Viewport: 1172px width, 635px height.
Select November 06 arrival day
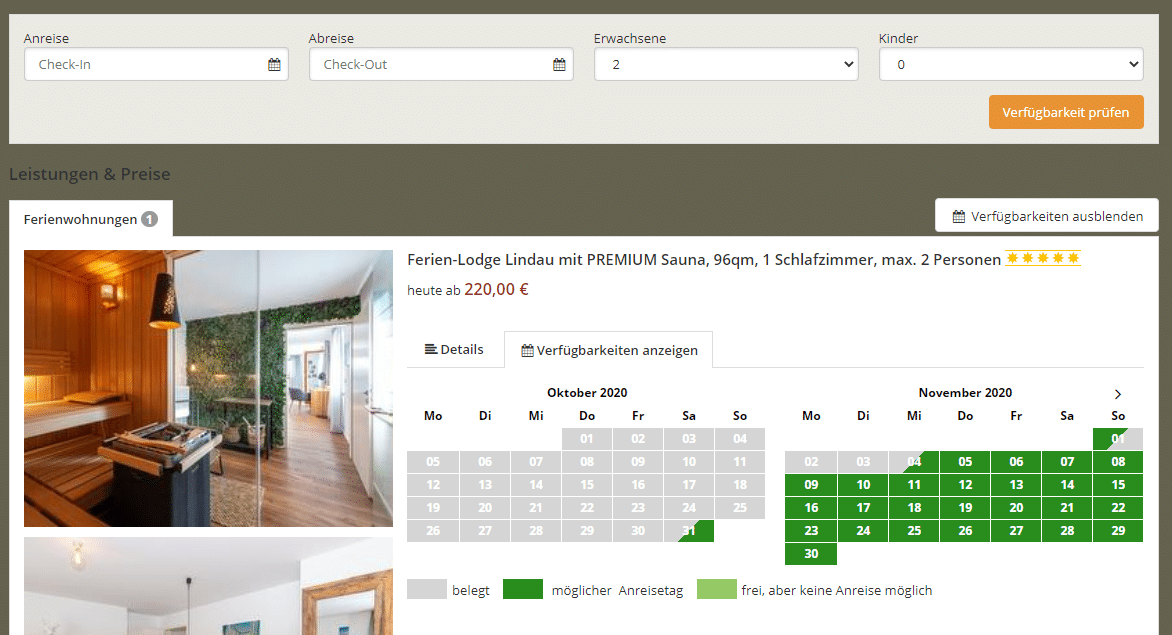pyautogui.click(x=1016, y=462)
